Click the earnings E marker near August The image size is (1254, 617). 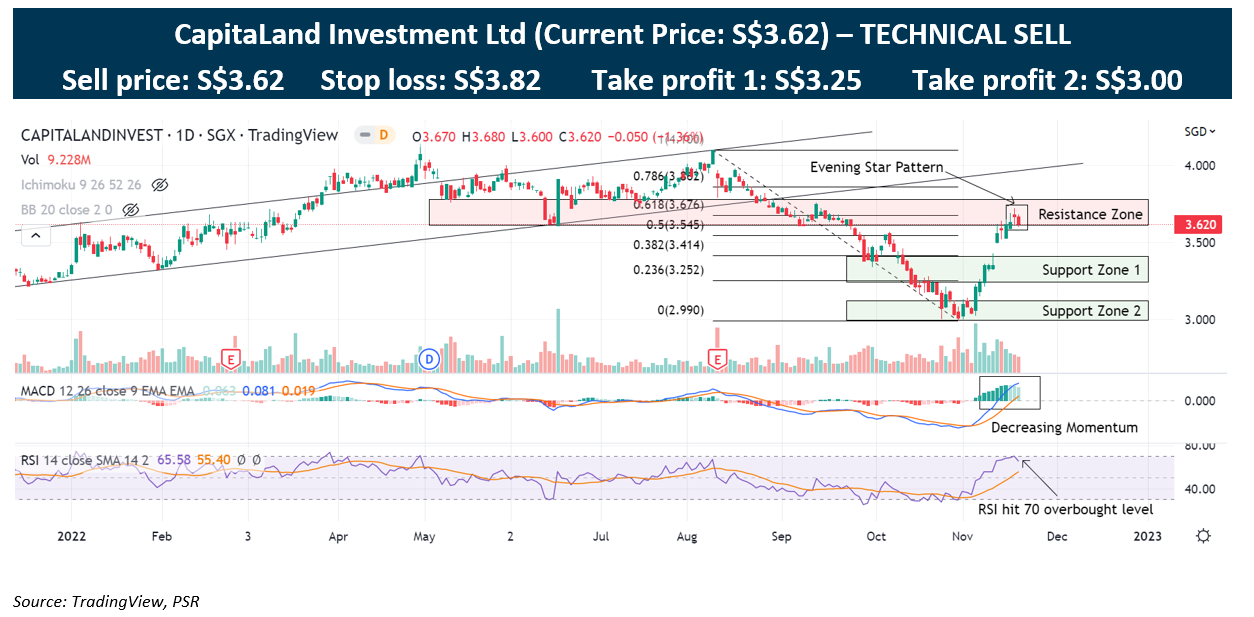point(717,357)
